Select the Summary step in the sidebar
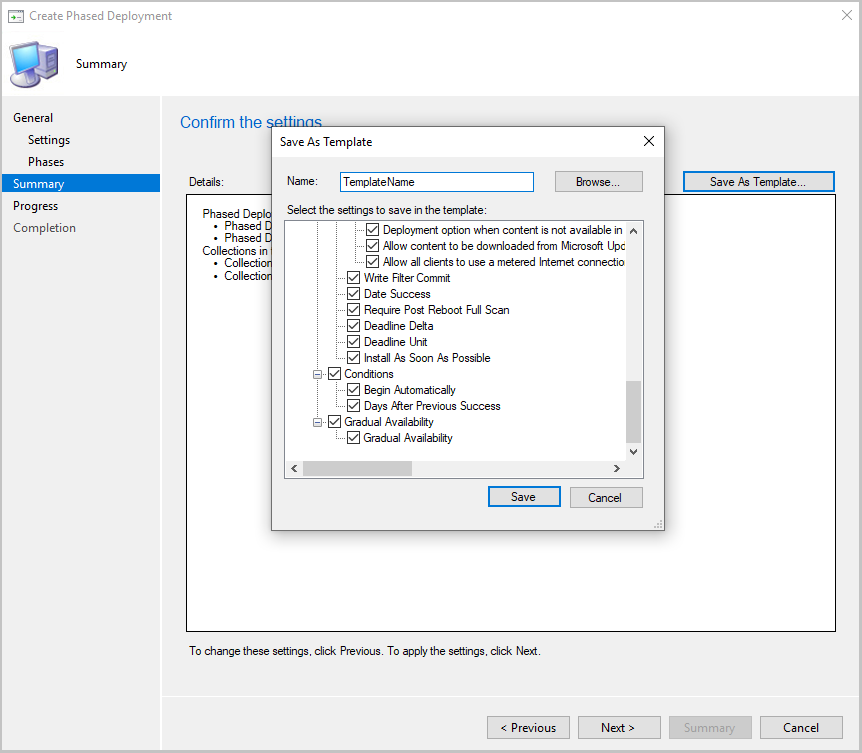The image size is (862, 753). (81, 183)
